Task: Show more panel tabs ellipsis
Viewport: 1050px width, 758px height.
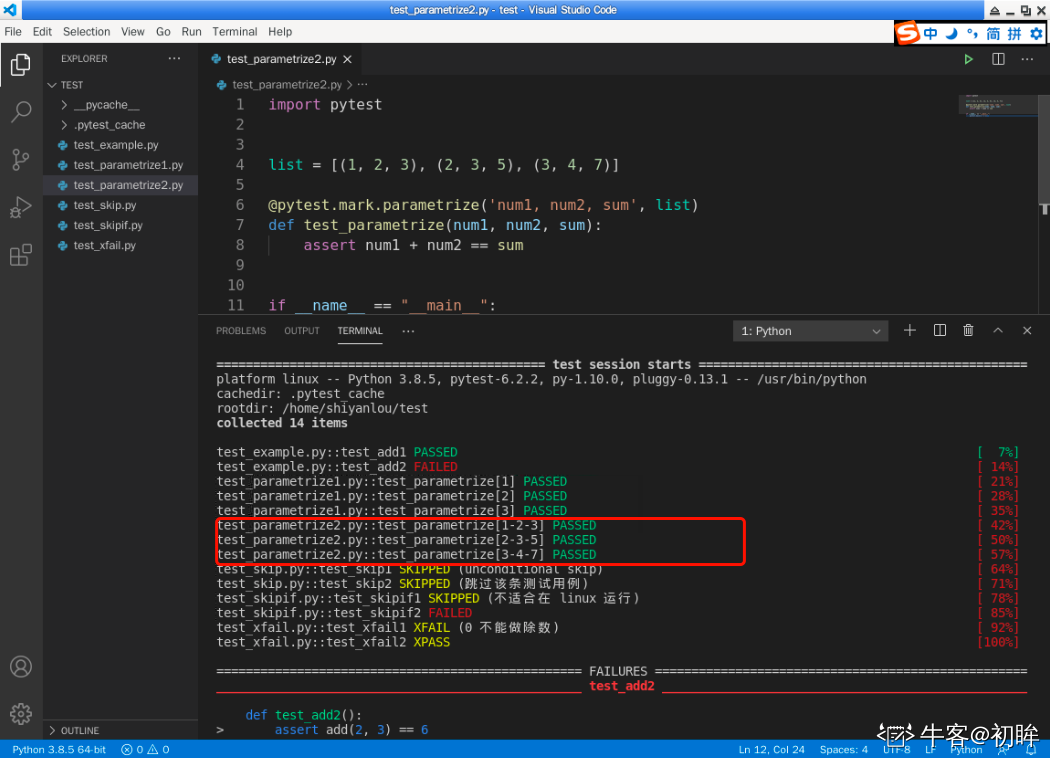Action: point(408,331)
